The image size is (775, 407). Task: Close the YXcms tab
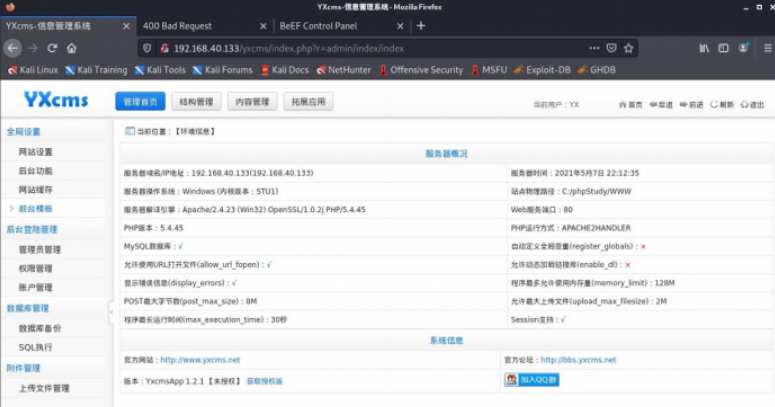click(x=126, y=26)
